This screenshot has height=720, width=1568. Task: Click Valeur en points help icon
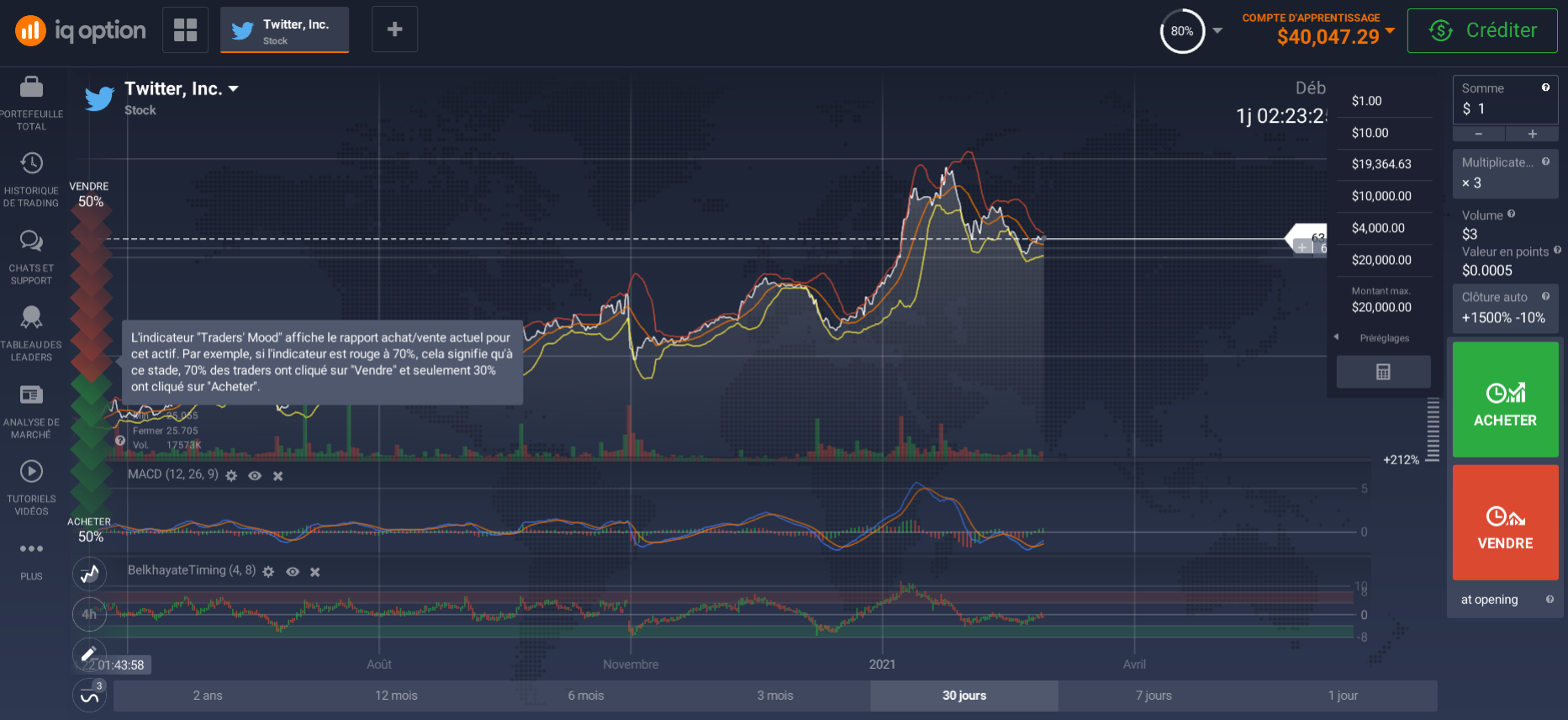(x=1557, y=250)
